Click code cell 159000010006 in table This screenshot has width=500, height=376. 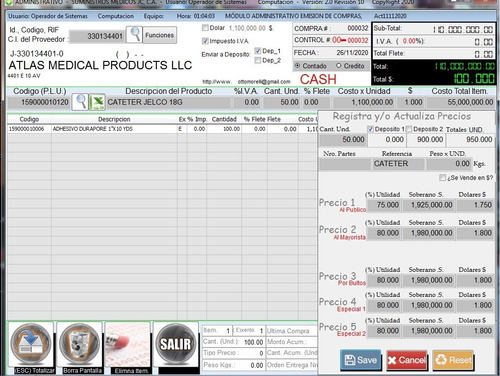coord(29,129)
